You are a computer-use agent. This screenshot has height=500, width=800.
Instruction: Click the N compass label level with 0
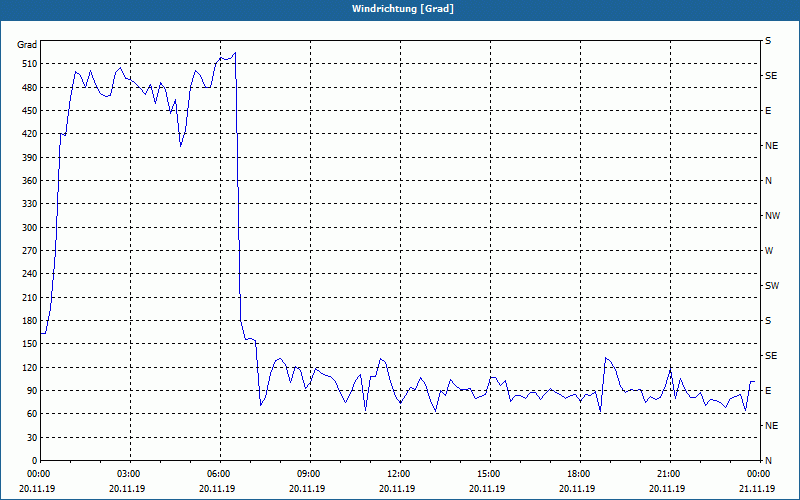[768, 461]
